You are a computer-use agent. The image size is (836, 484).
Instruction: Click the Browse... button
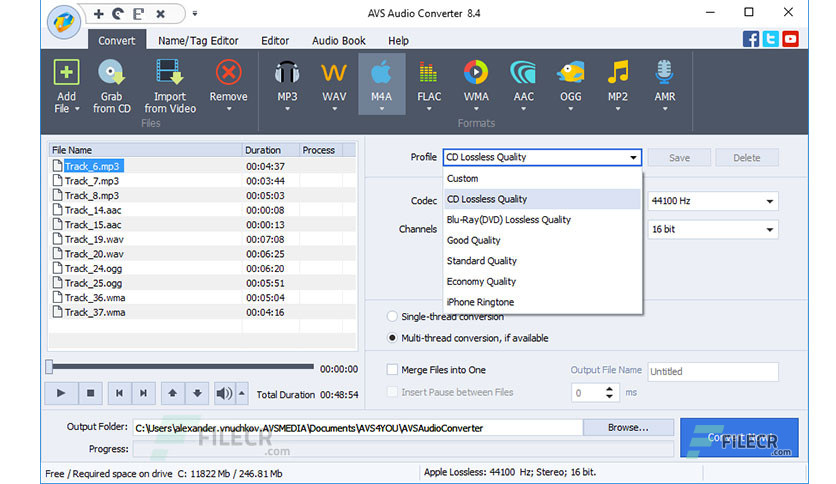[628, 427]
